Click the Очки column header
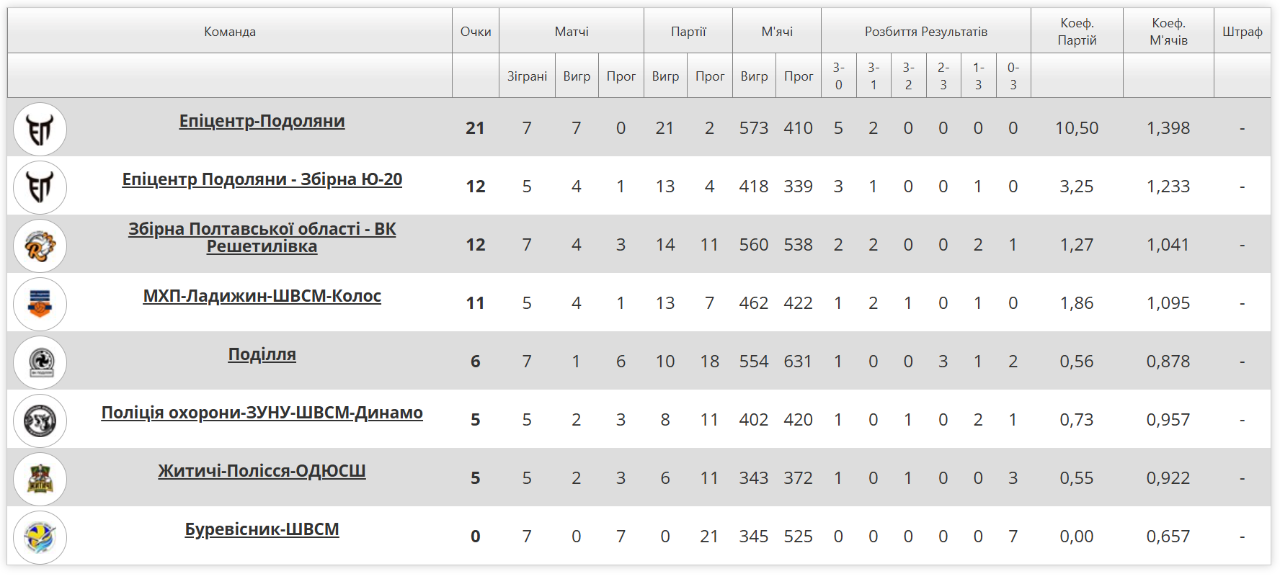 (x=475, y=31)
